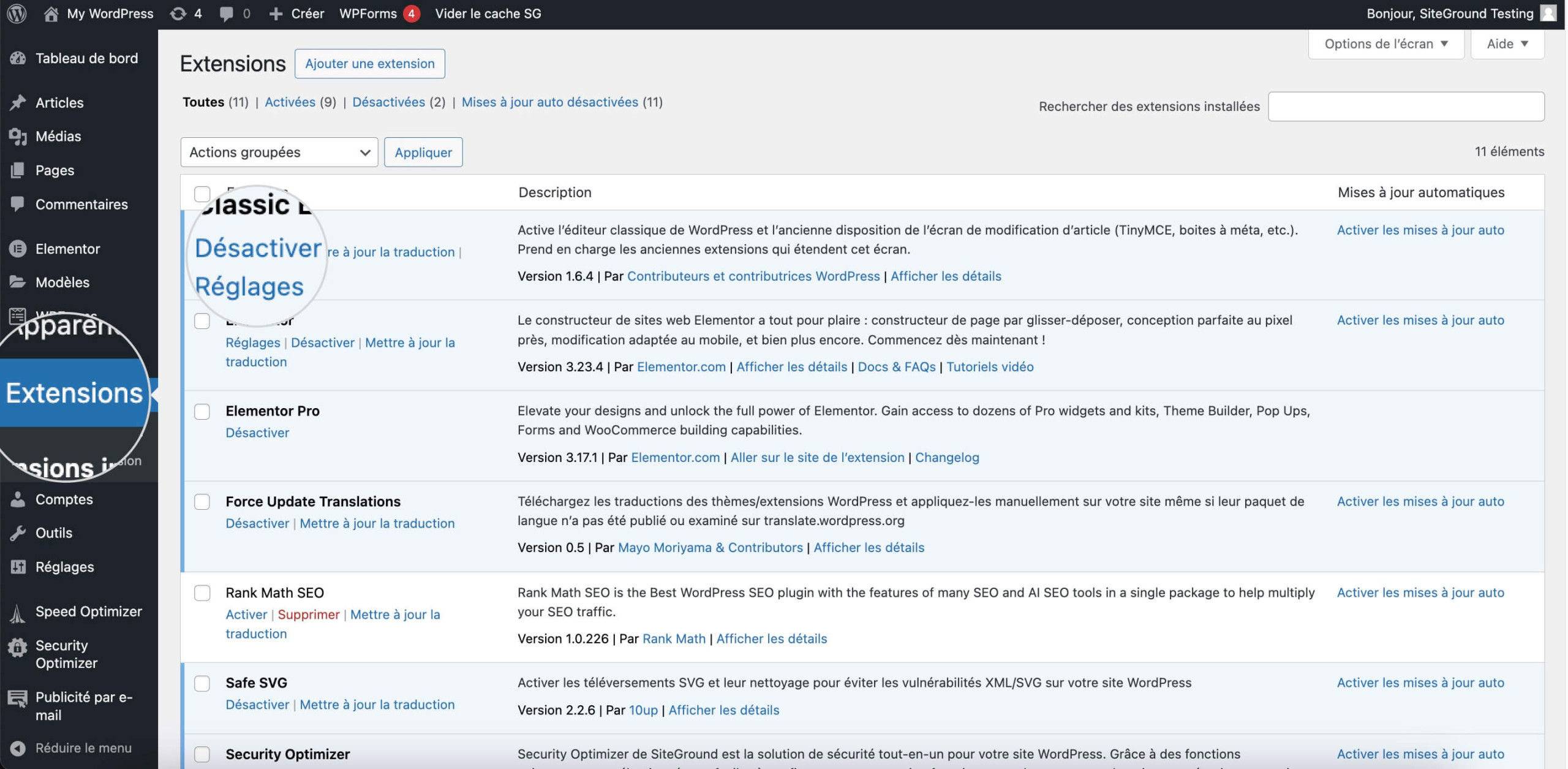Click the Appliquer button

423,152
